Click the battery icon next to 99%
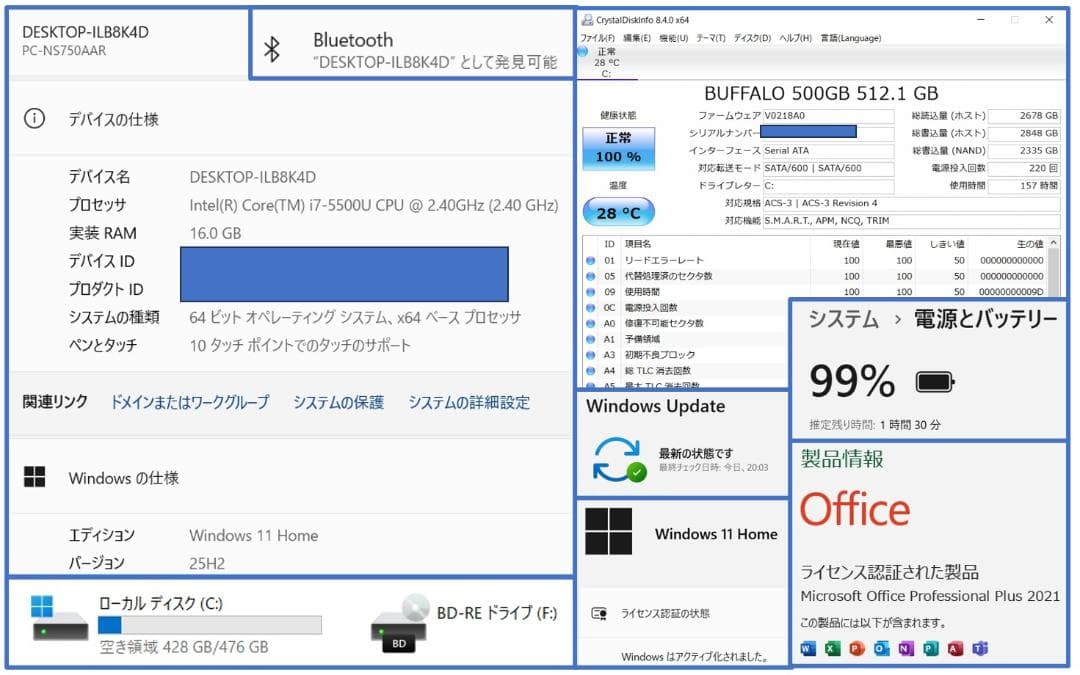The height and width of the screenshot is (675, 1080). tap(935, 382)
